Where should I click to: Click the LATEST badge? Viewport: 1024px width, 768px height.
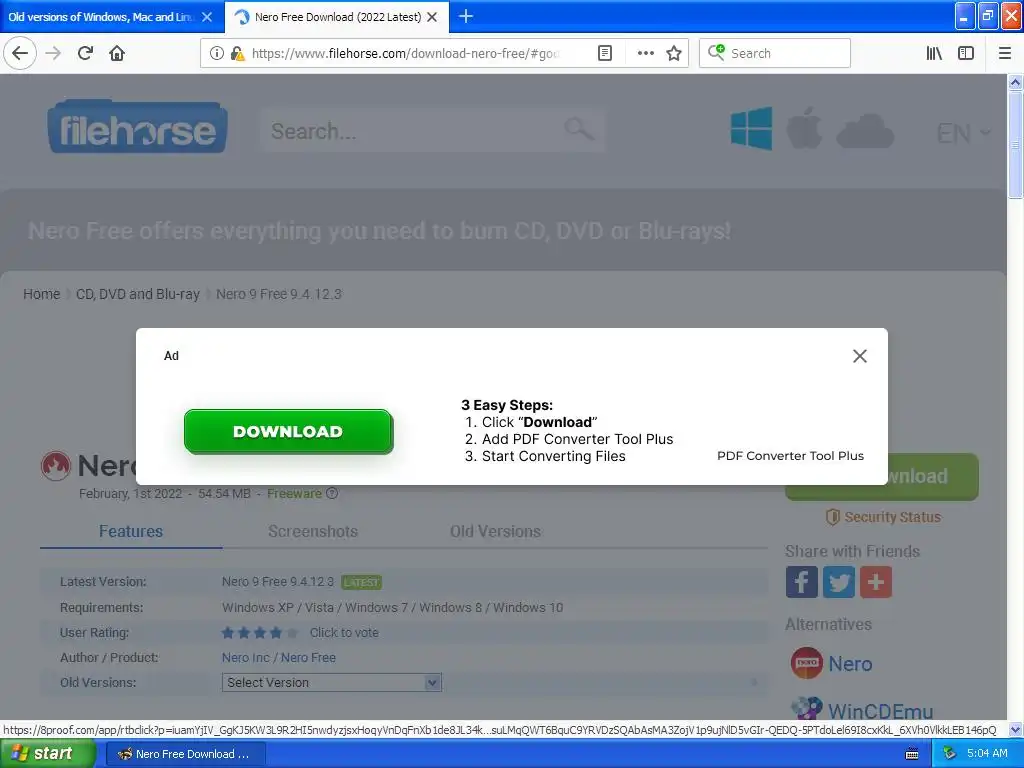click(361, 582)
